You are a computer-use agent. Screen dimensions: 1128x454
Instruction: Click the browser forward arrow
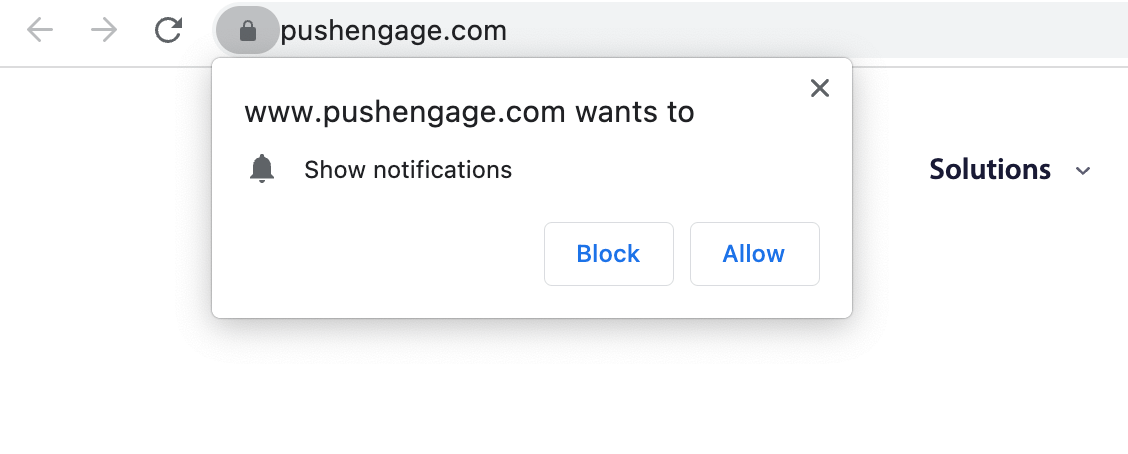(x=103, y=31)
